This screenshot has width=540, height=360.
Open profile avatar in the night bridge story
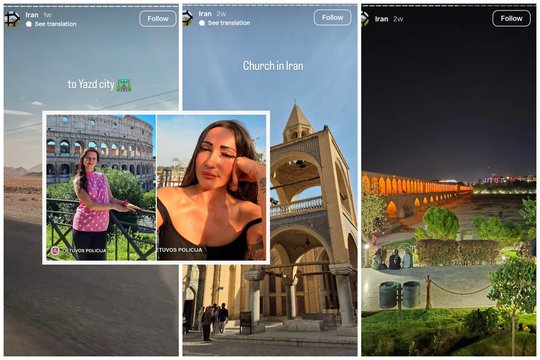(365, 19)
